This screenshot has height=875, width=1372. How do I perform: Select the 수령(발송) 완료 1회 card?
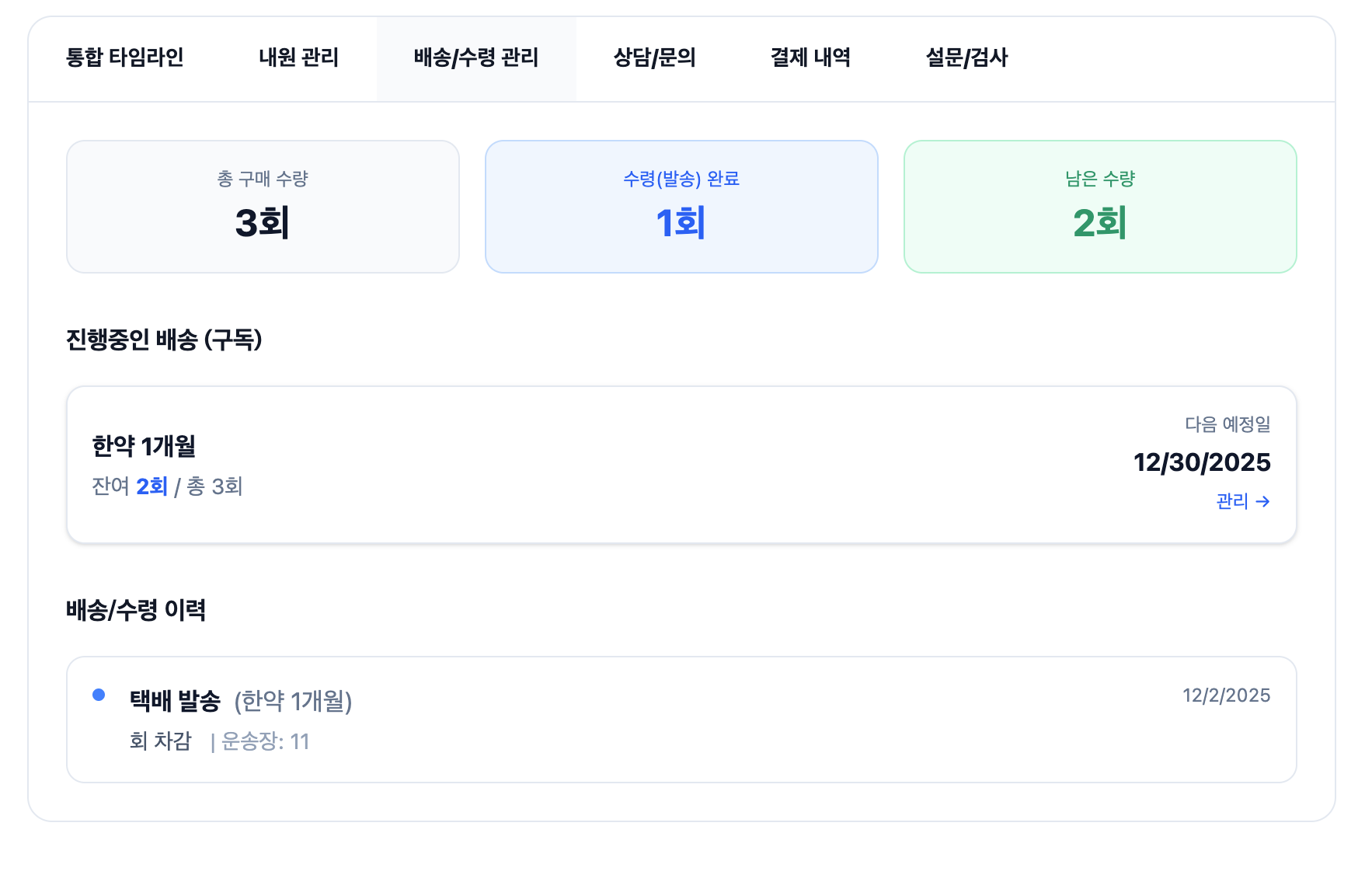pos(681,207)
